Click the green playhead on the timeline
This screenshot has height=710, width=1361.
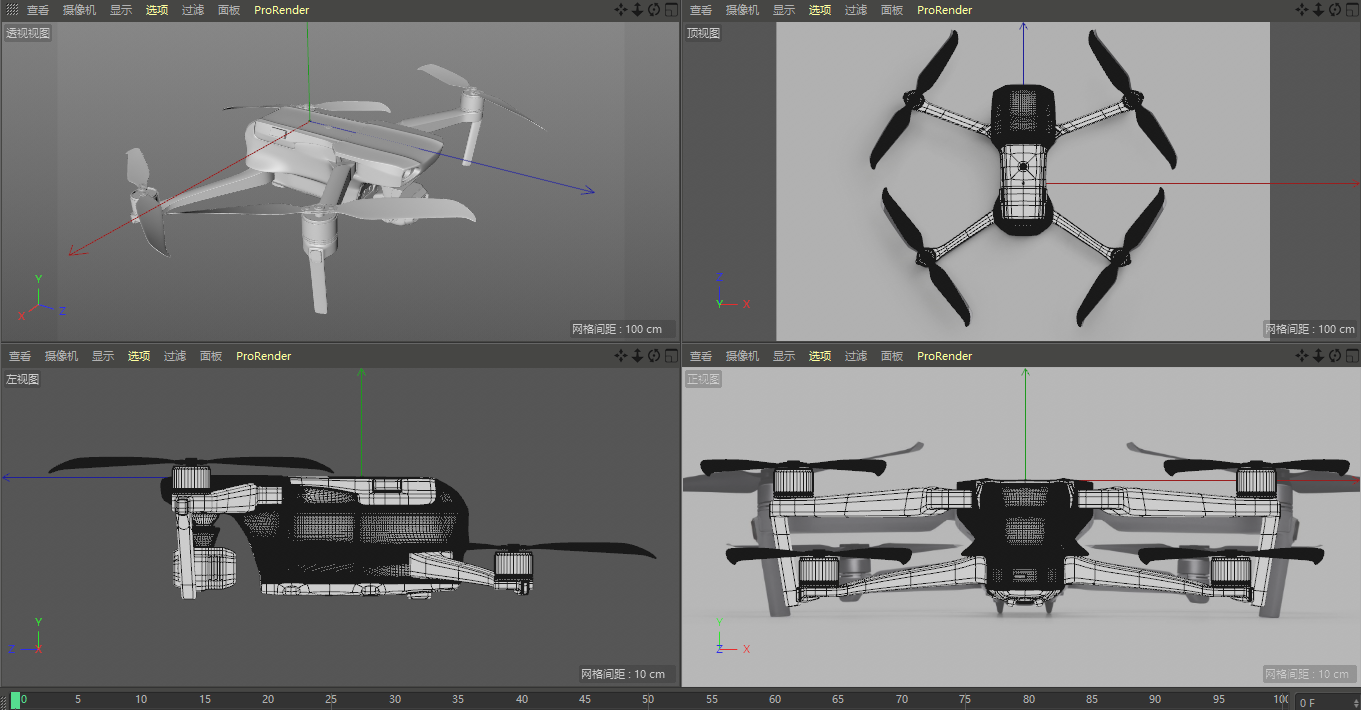pyautogui.click(x=16, y=700)
